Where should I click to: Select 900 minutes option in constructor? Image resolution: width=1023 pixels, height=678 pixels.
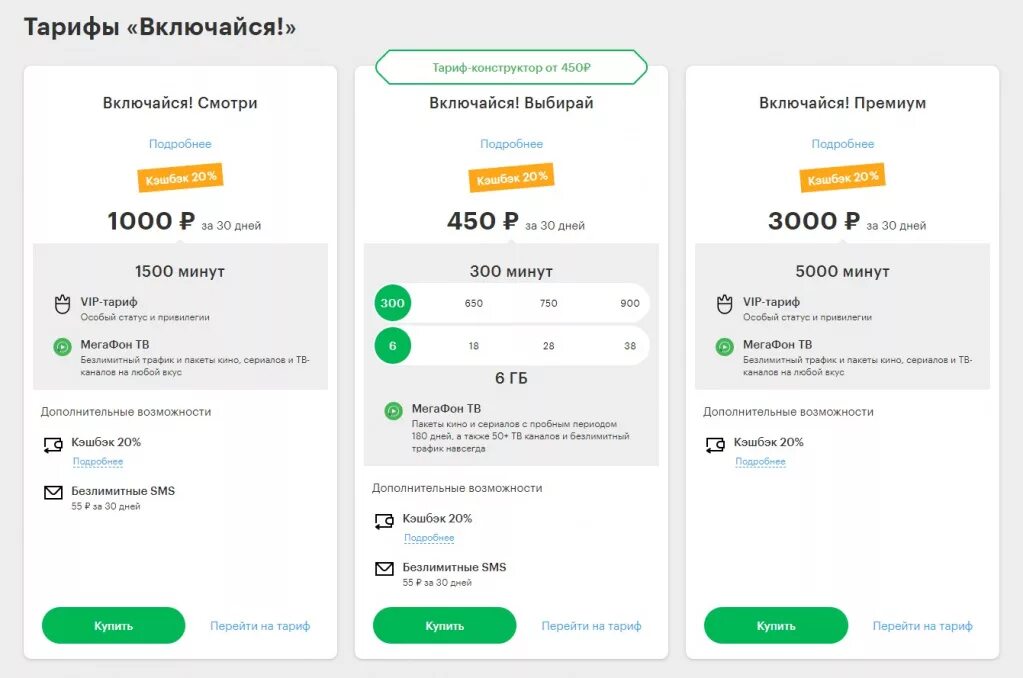629,303
